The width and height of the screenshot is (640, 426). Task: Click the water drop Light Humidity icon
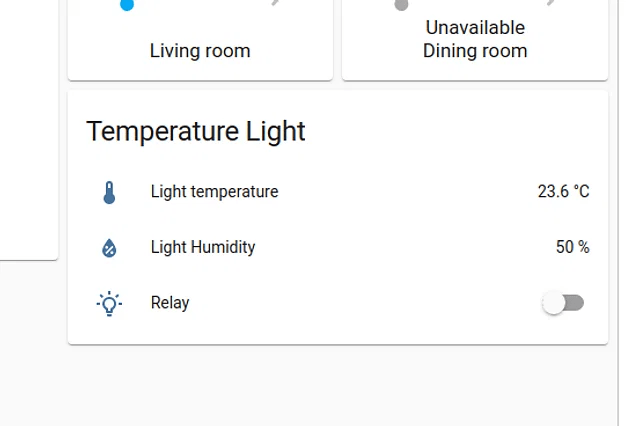coord(109,247)
